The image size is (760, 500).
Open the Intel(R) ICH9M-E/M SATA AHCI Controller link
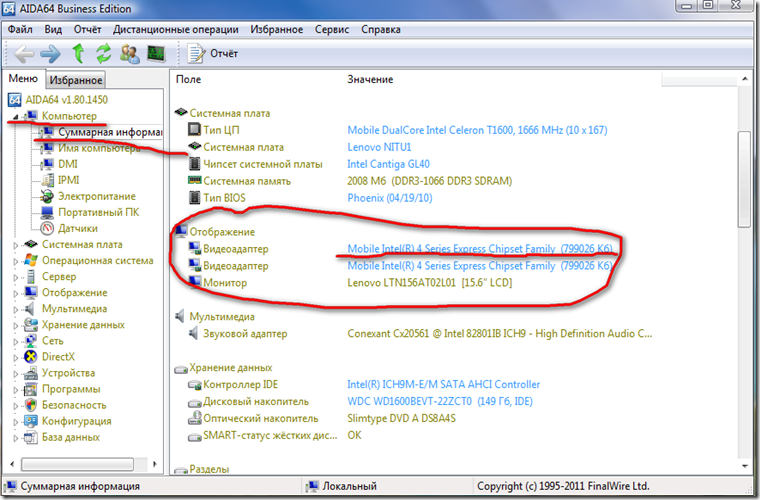[x=443, y=384]
